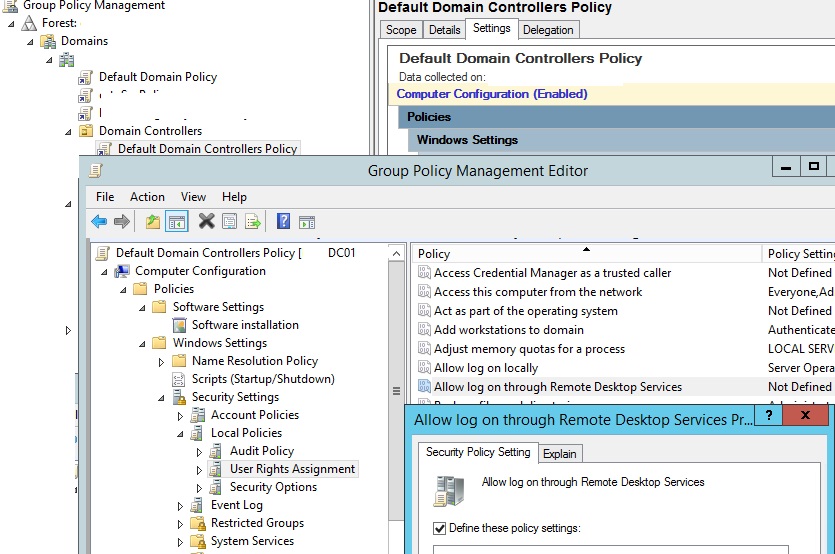
Task: Expand the Name Resolution Policy node
Action: [x=161, y=361]
